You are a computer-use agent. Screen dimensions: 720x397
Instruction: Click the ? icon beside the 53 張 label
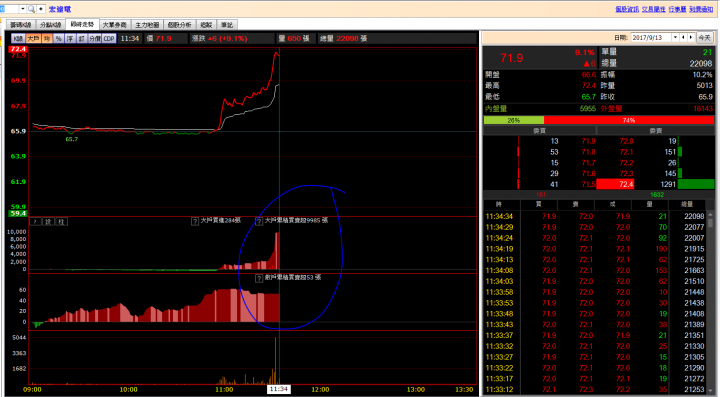click(259, 278)
